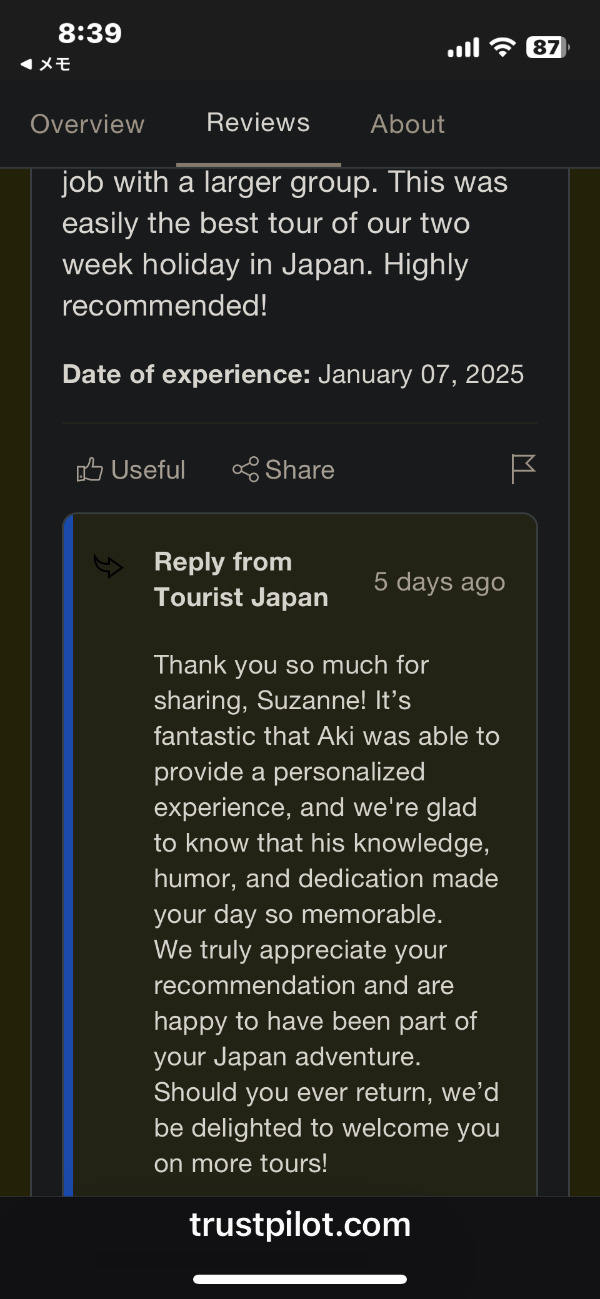Tap the "Reply from Tourist Japan" heading
Viewport: 600px width, 1299px height.
(241, 580)
